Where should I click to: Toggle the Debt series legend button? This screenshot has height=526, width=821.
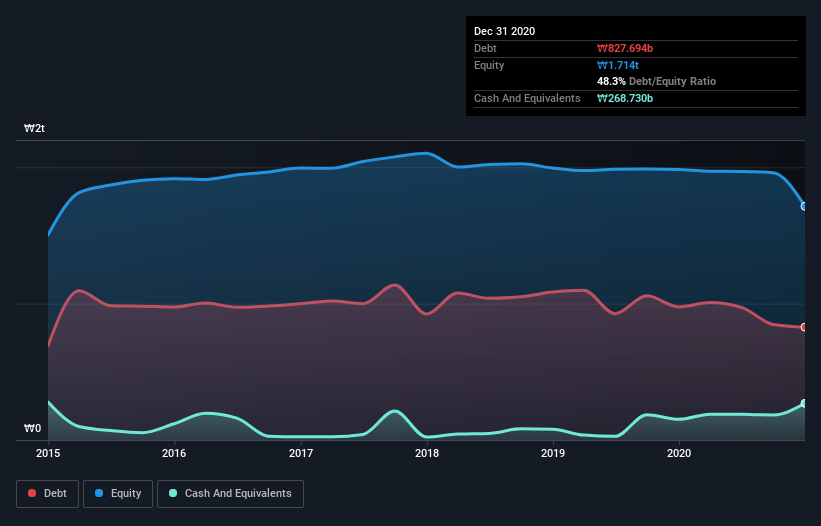coord(48,494)
